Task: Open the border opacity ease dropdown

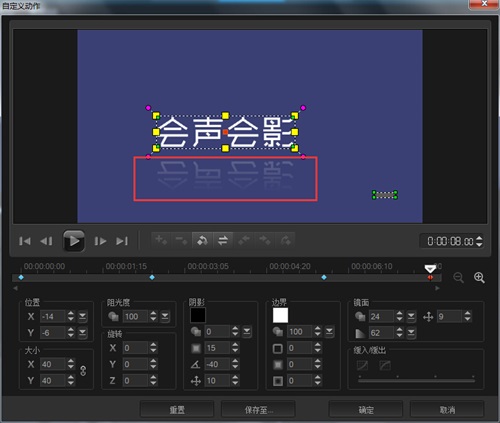Action: coord(329,332)
